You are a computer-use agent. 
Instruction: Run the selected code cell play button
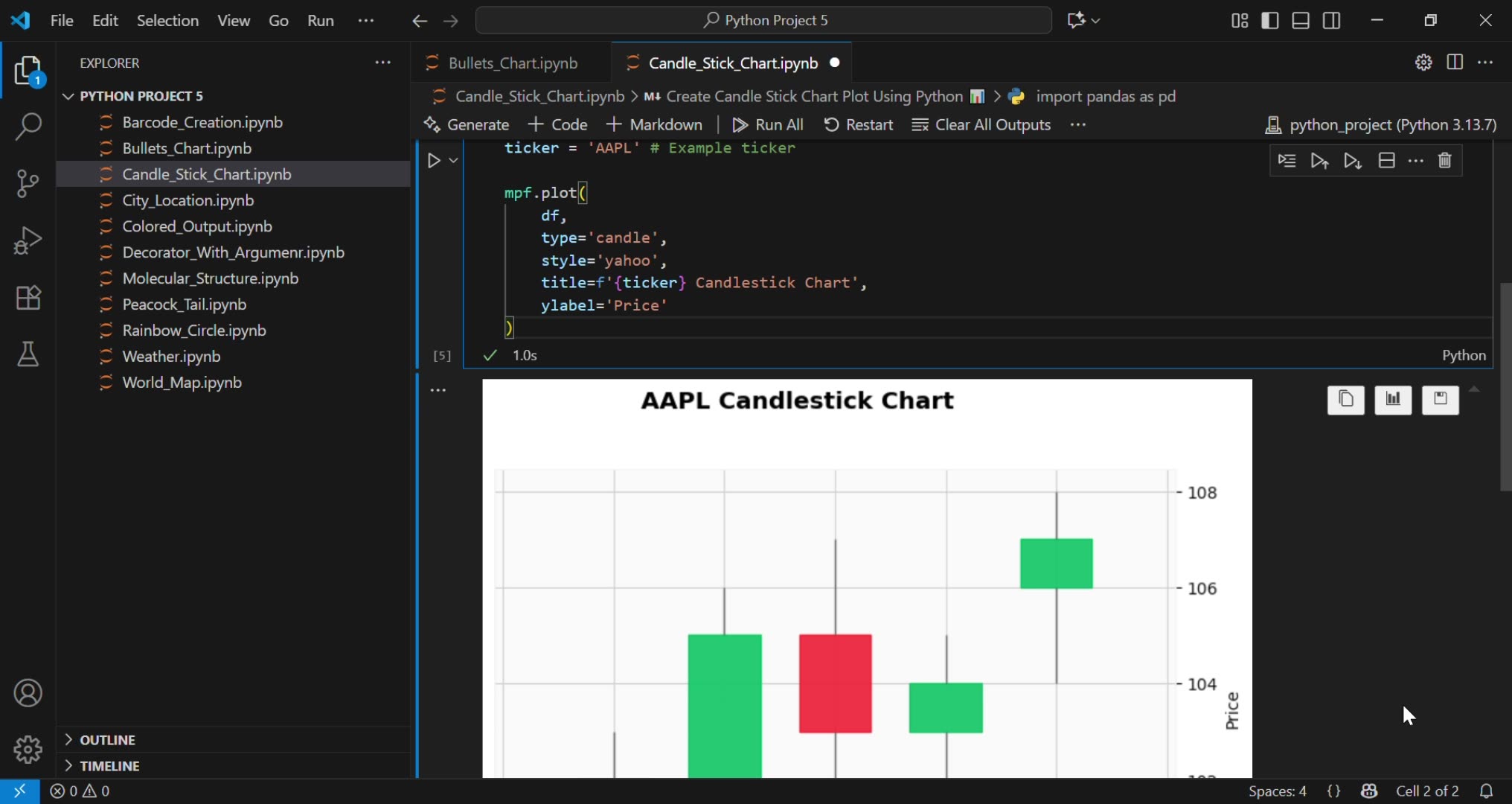tap(435, 160)
